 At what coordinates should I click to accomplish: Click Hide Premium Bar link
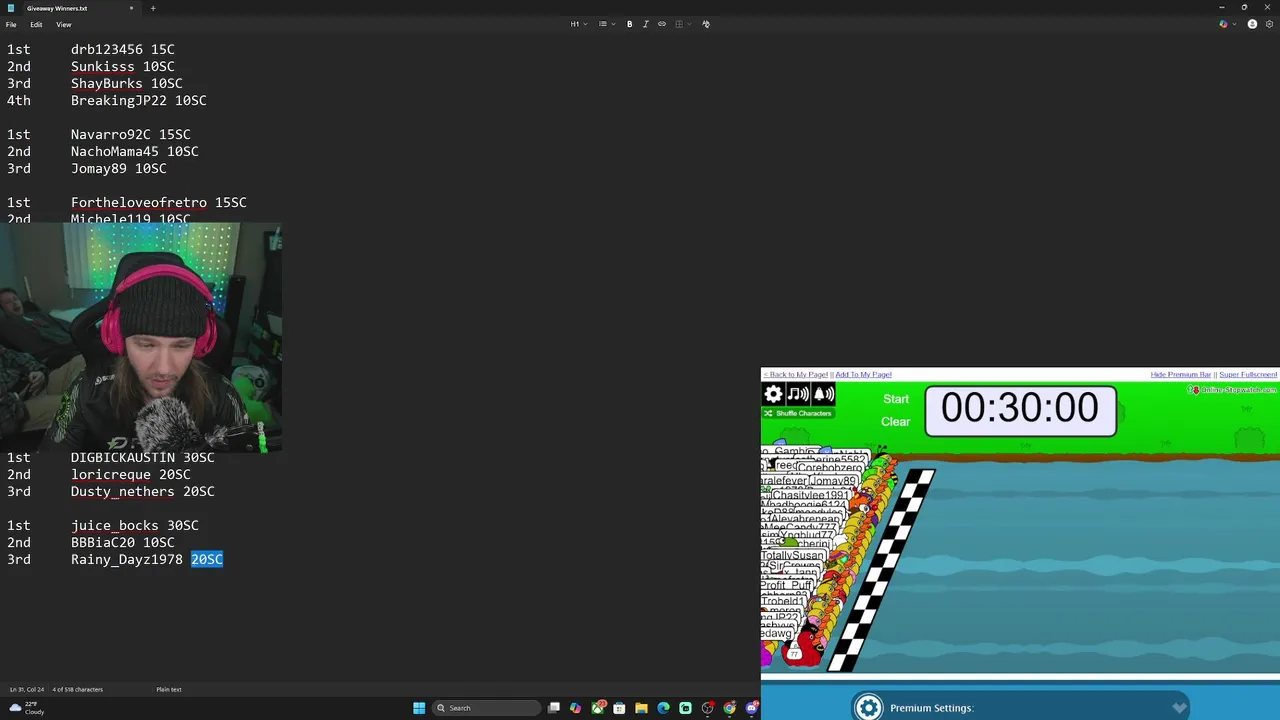tap(1180, 375)
